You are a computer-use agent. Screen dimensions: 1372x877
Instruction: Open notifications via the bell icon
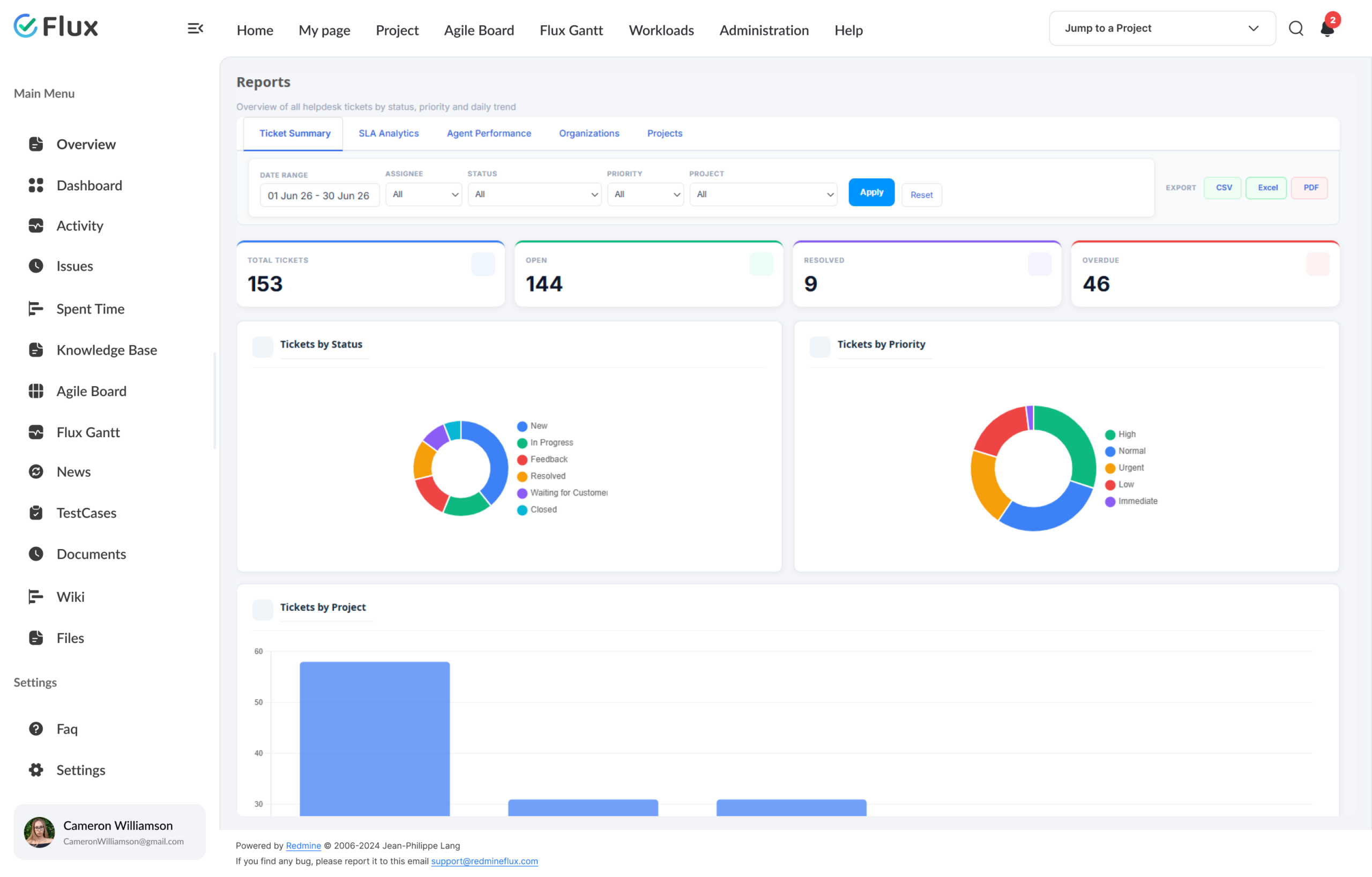(1327, 28)
